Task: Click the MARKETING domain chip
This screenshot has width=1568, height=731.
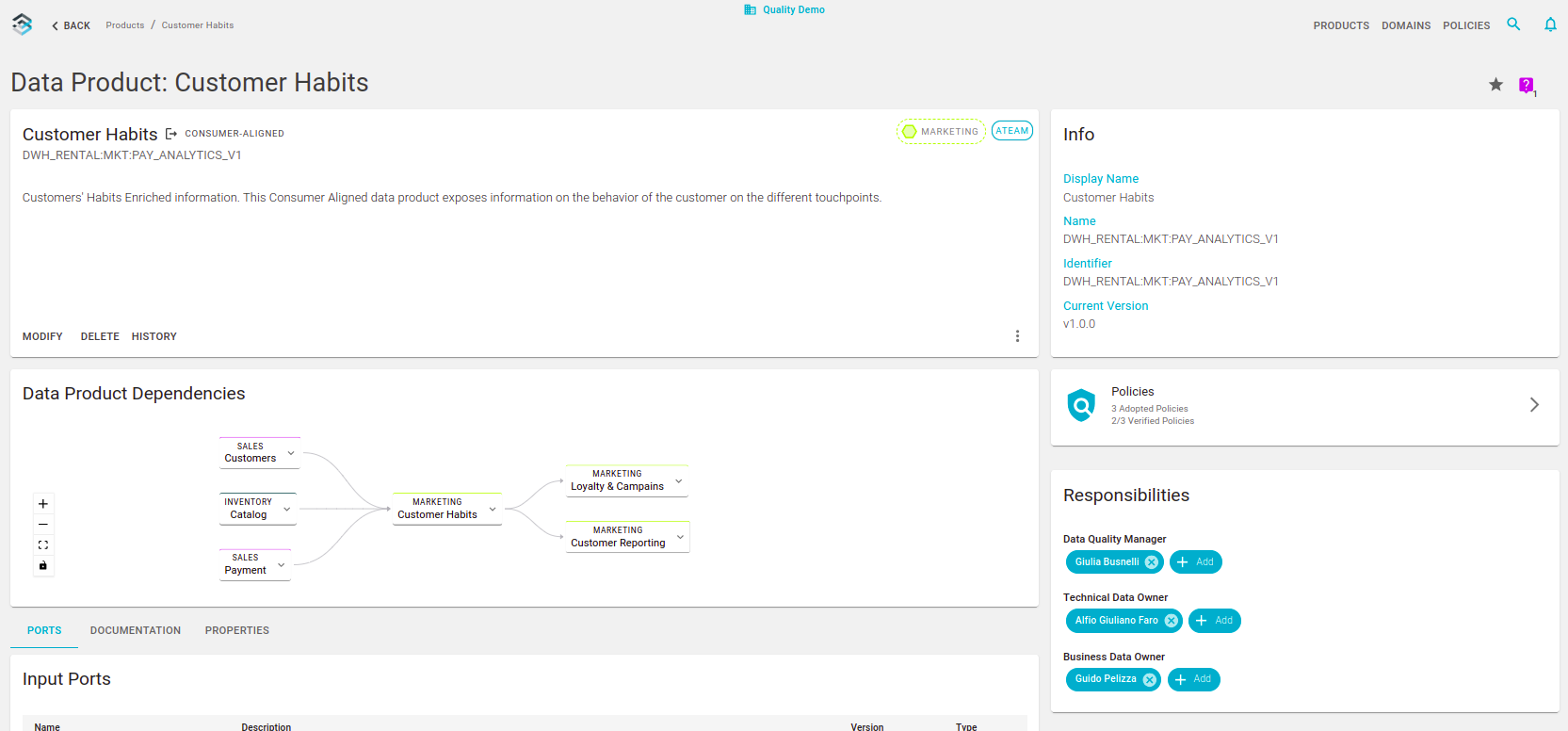Action: tap(941, 132)
